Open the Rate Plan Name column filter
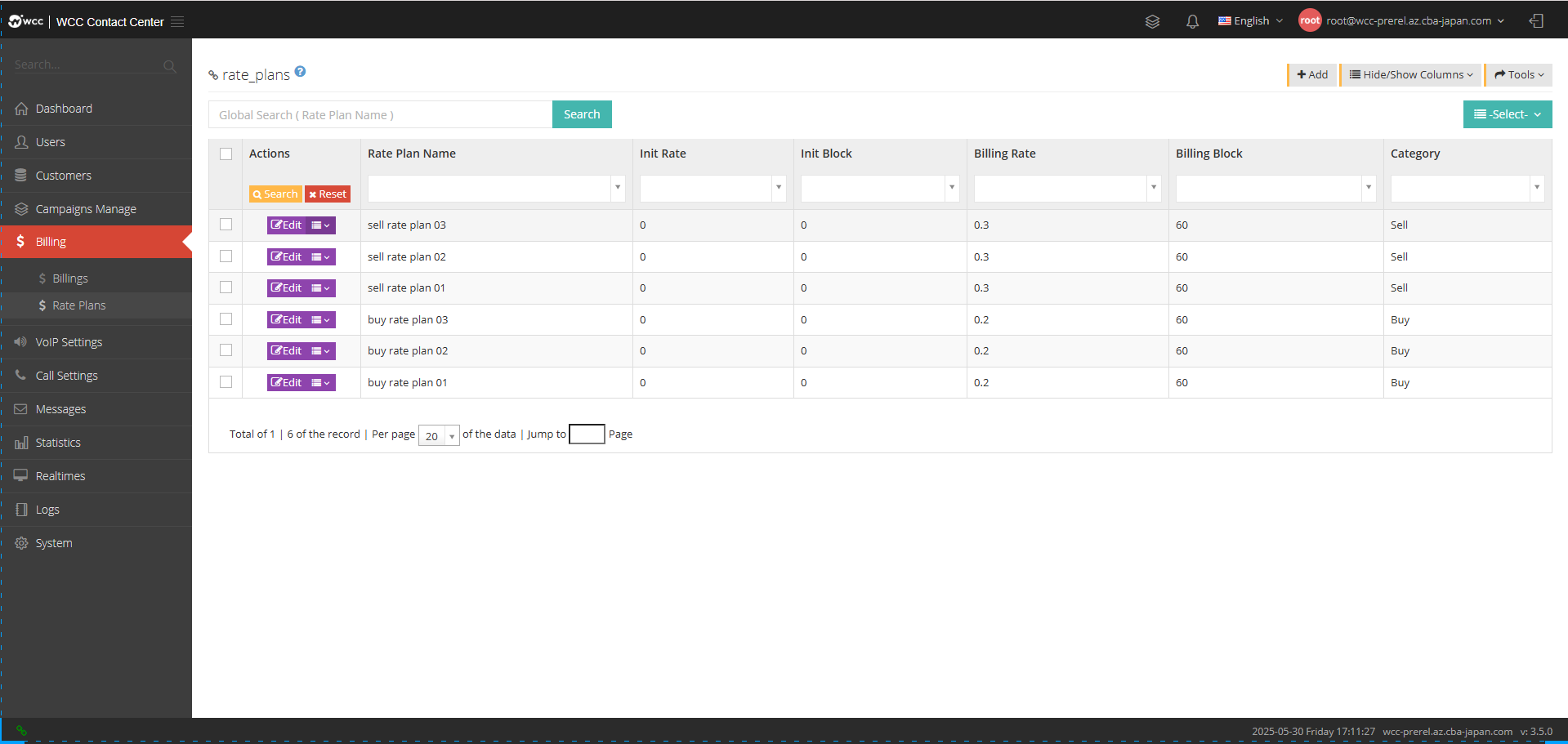This screenshot has height=744, width=1568. (x=497, y=188)
